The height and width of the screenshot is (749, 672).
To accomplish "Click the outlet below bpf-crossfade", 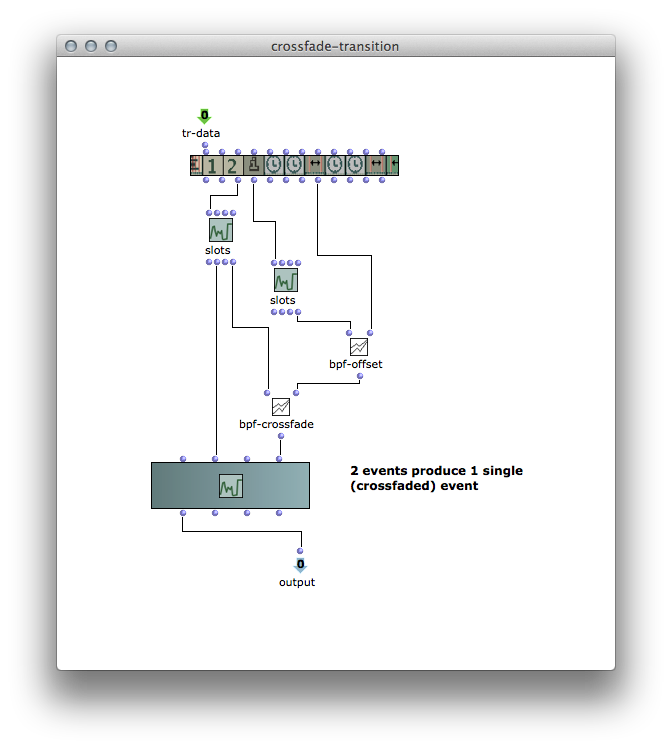I will pyautogui.click(x=281, y=436).
